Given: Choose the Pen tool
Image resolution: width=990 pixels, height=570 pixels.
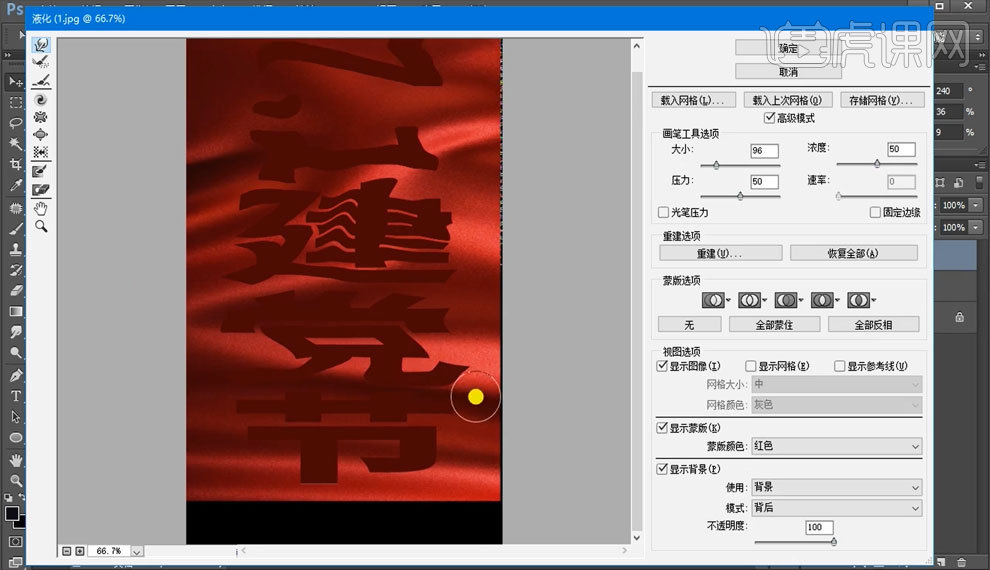Looking at the screenshot, I should pos(15,376).
